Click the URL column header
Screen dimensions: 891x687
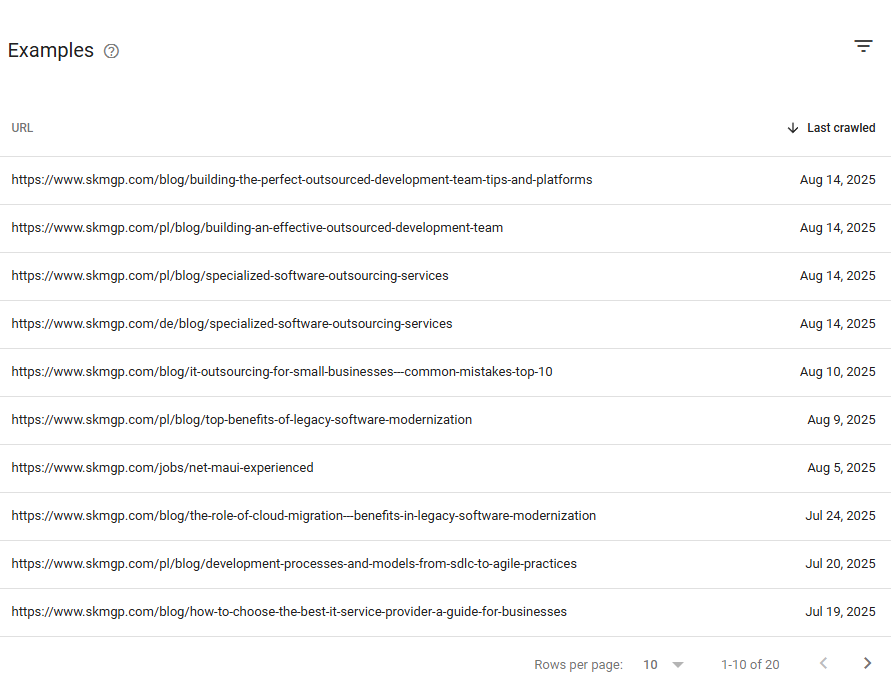[22, 127]
